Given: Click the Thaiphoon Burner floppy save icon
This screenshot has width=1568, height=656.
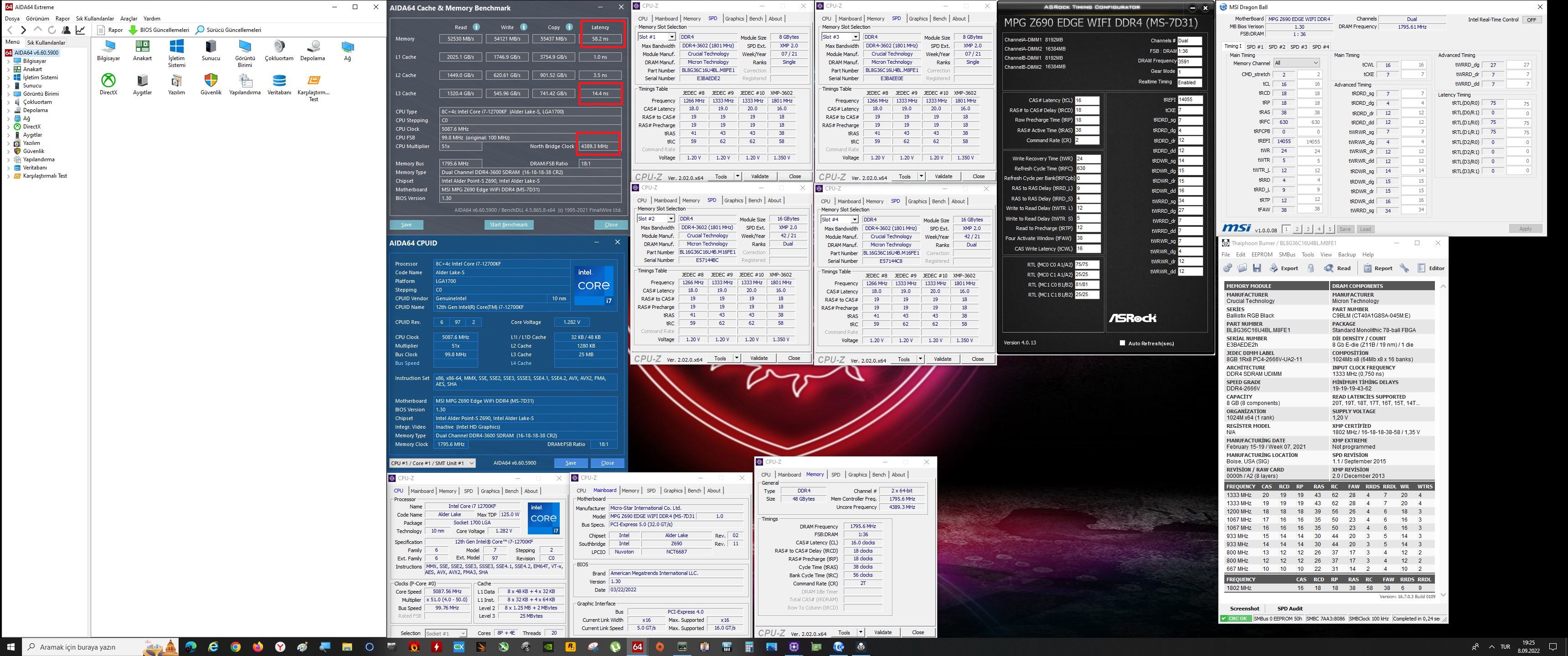Looking at the screenshot, I should coord(1257,268).
